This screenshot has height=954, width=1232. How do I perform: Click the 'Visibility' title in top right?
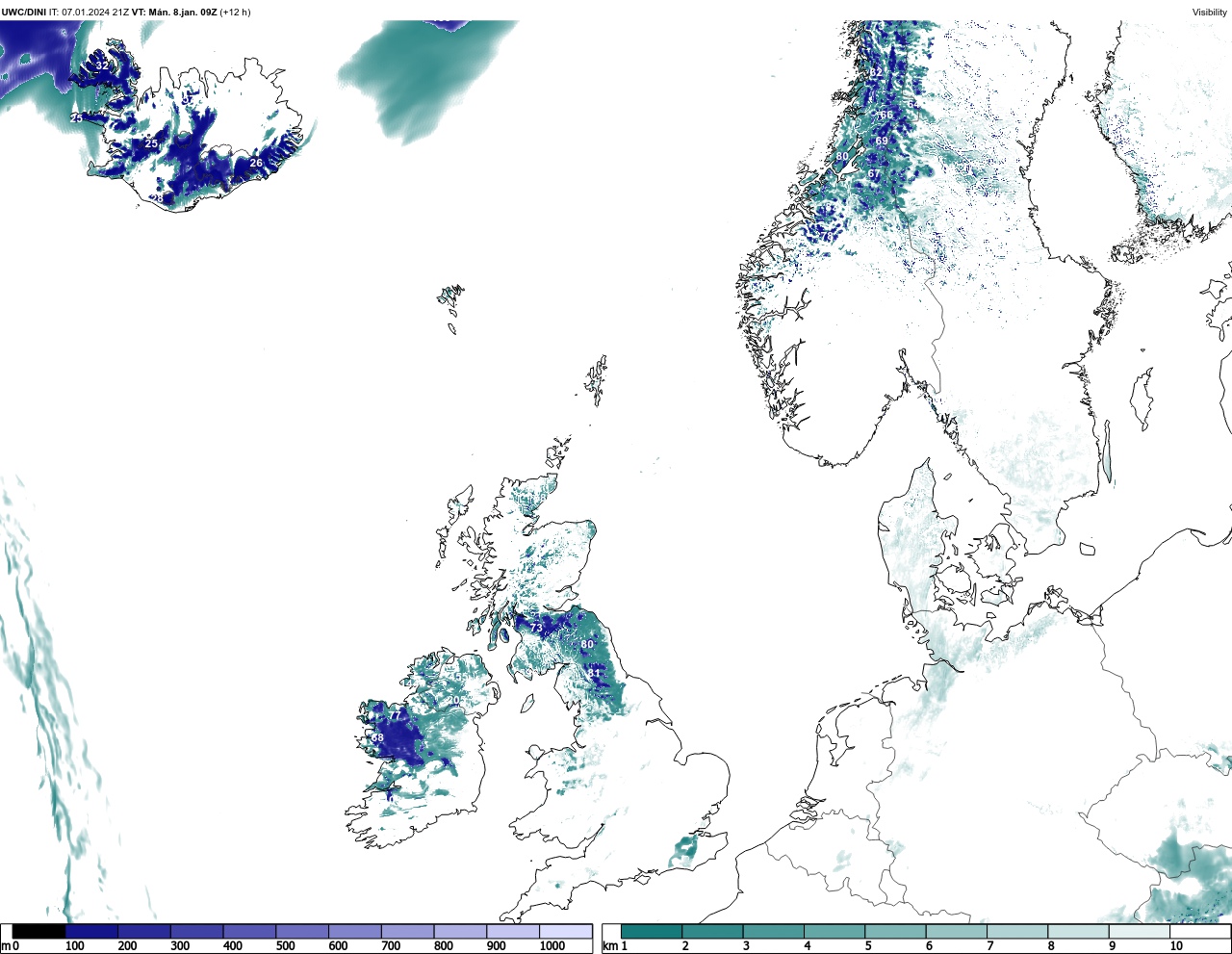[1210, 13]
